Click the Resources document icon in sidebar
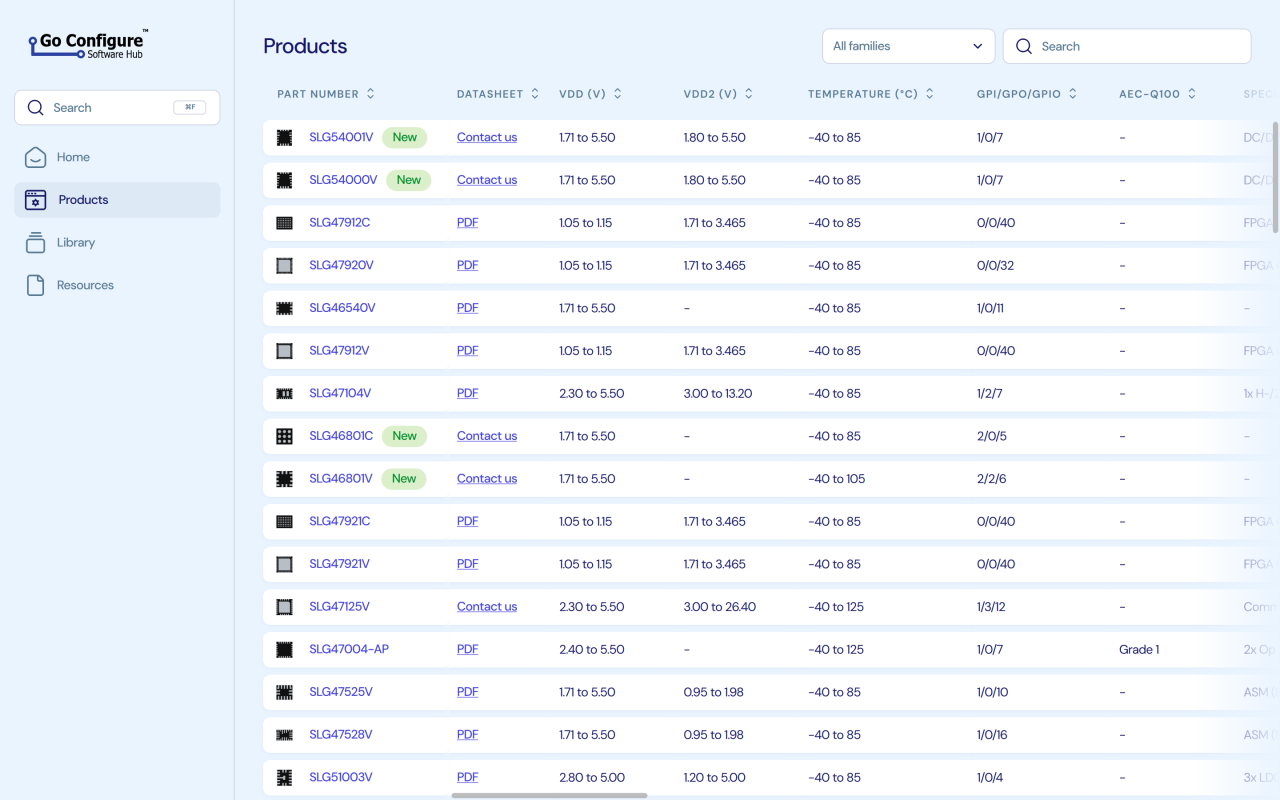1280x800 pixels. coord(35,285)
